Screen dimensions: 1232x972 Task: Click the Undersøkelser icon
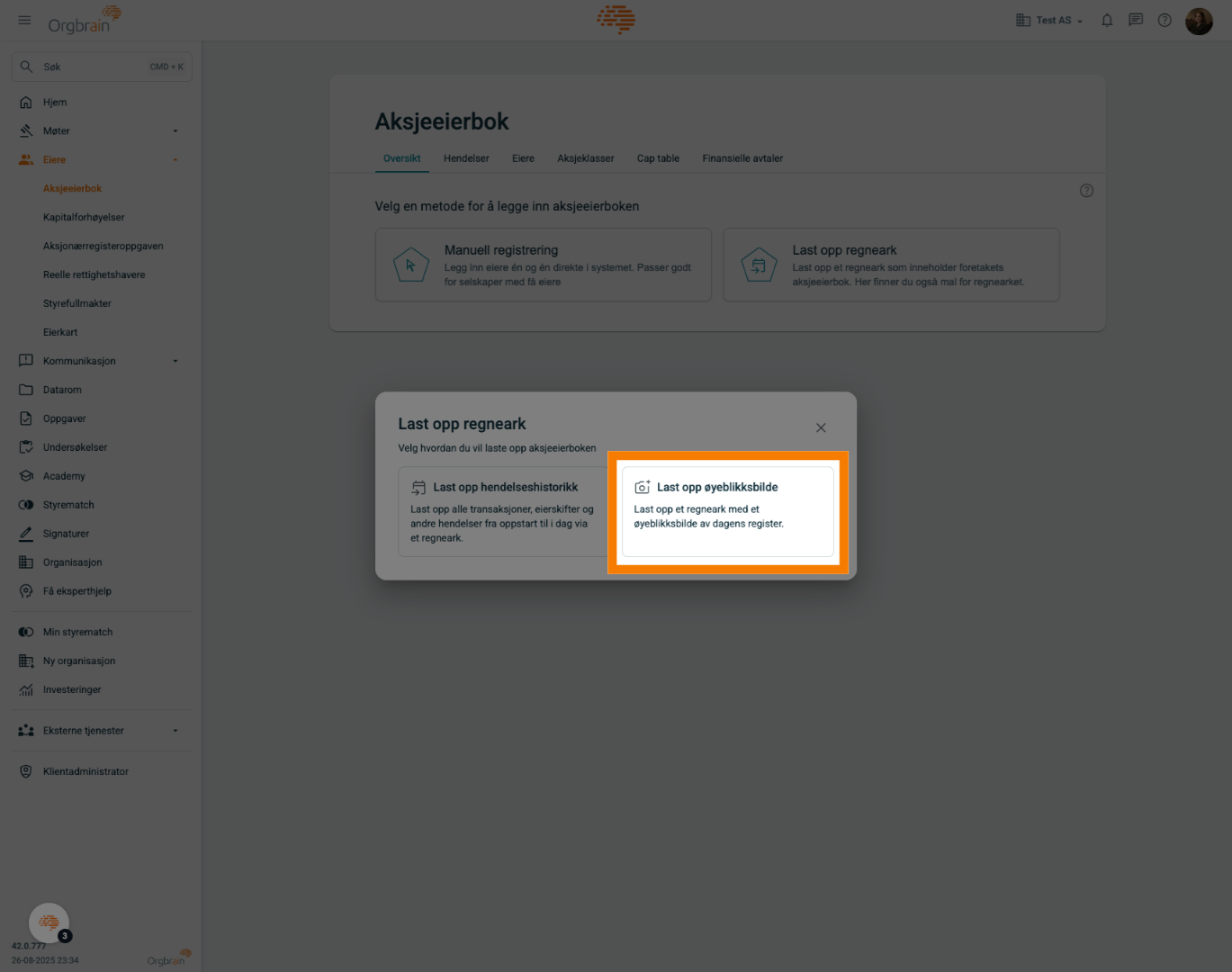pos(26,447)
